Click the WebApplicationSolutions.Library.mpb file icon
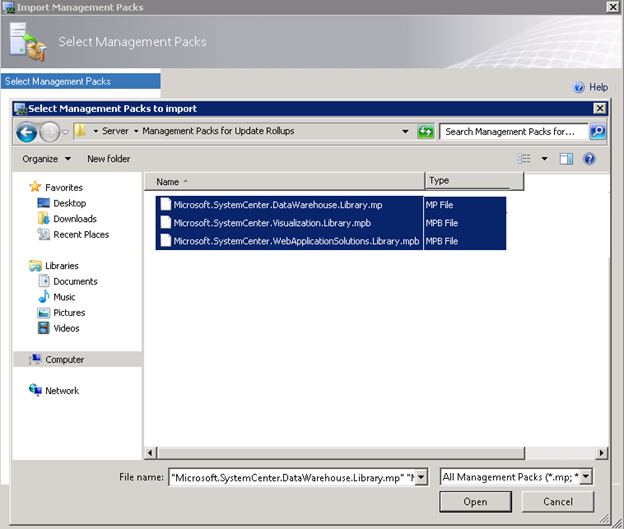 pos(165,240)
